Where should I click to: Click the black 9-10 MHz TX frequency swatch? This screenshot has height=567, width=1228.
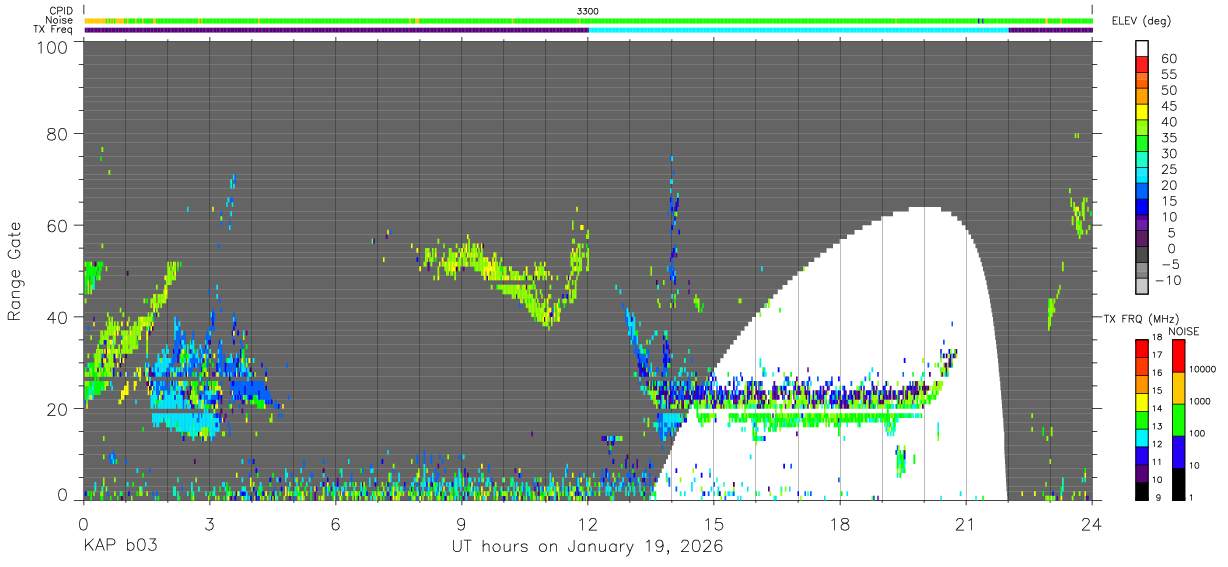[1142, 491]
